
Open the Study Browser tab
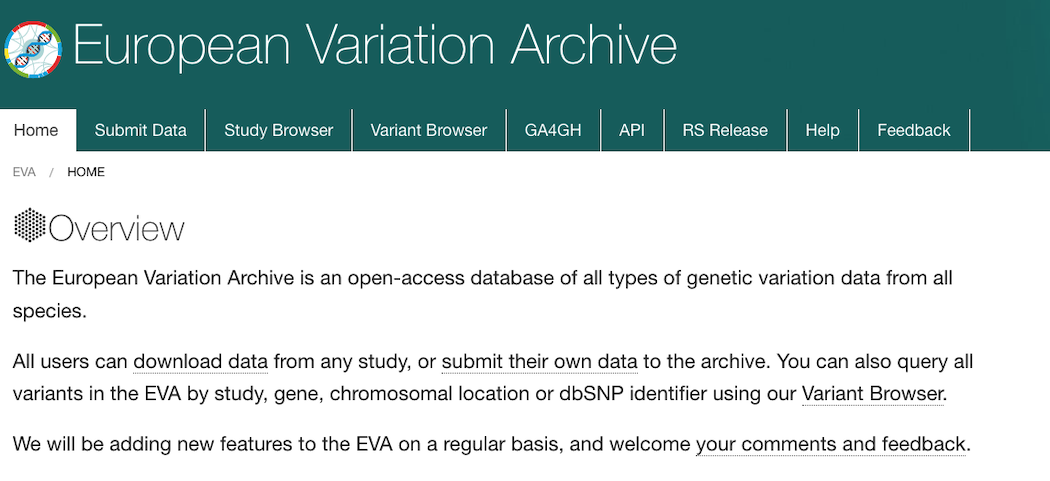coord(279,130)
